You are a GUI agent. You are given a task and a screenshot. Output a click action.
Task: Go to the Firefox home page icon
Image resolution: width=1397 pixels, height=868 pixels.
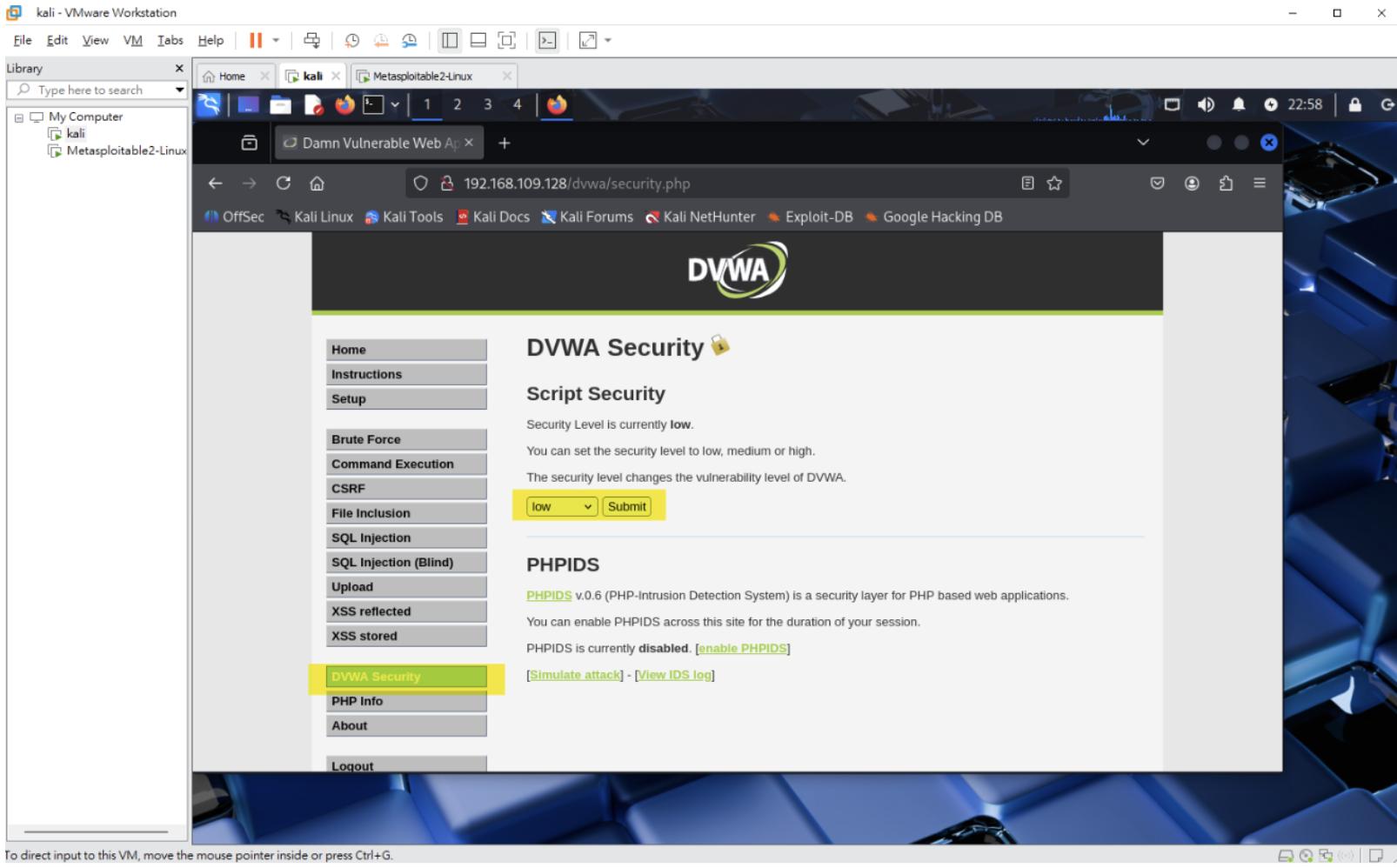coord(317,184)
